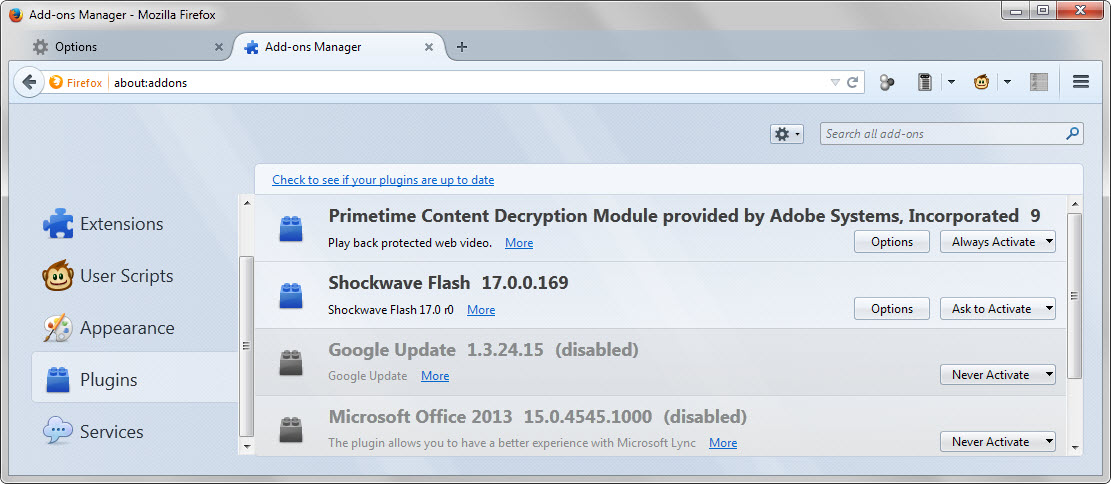Click the Appearance paintbrush icon
The width and height of the screenshot is (1111, 484).
(x=57, y=328)
